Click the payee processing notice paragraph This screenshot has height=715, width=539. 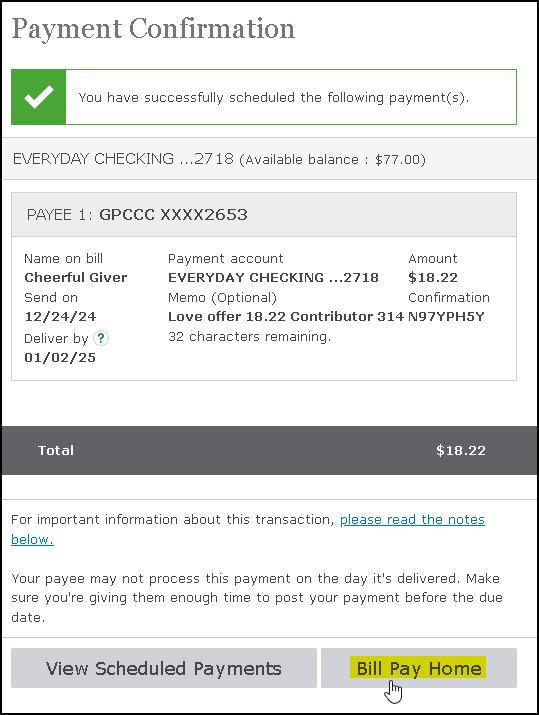257,598
